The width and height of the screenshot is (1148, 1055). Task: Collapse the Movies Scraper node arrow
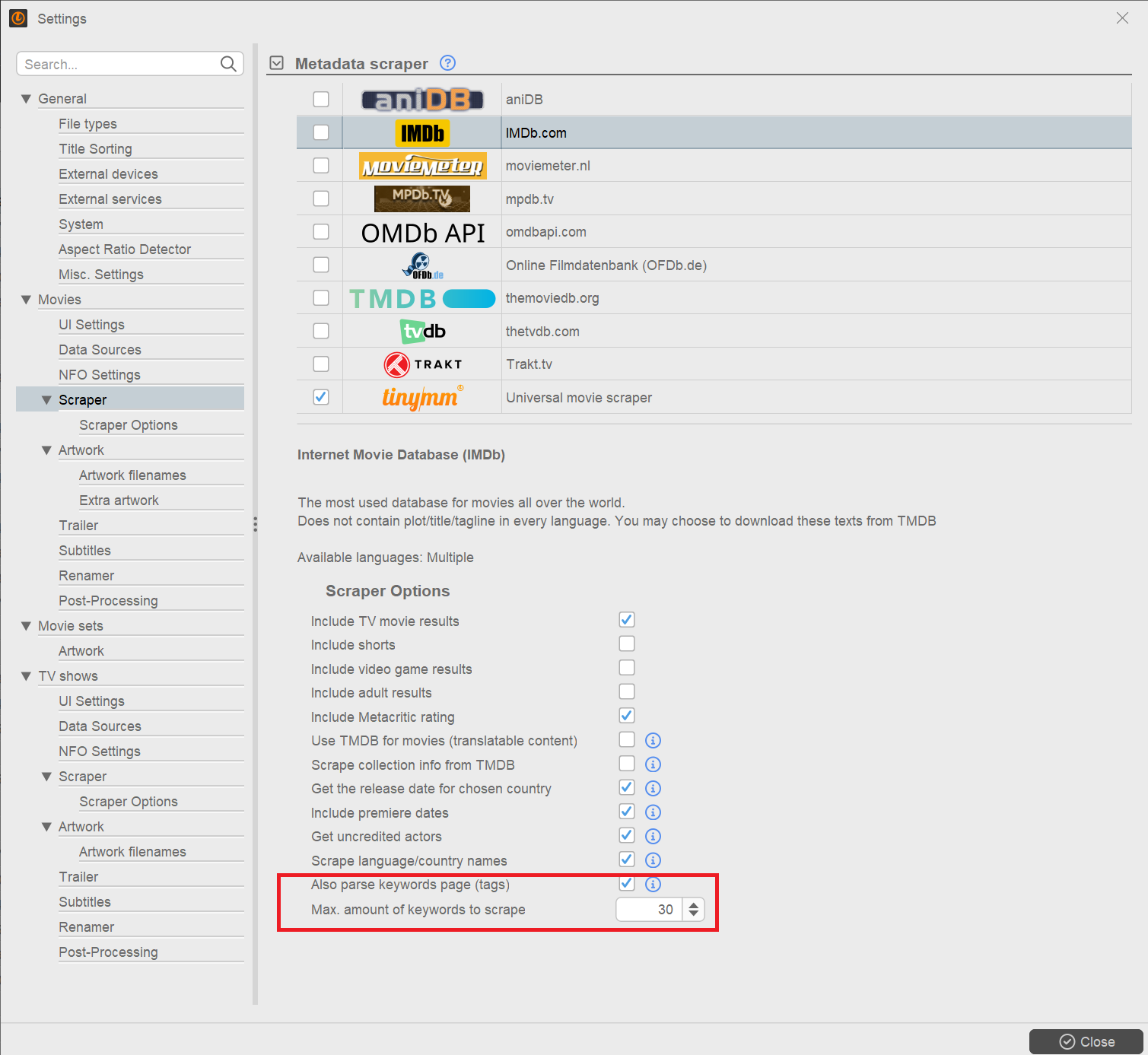(46, 400)
